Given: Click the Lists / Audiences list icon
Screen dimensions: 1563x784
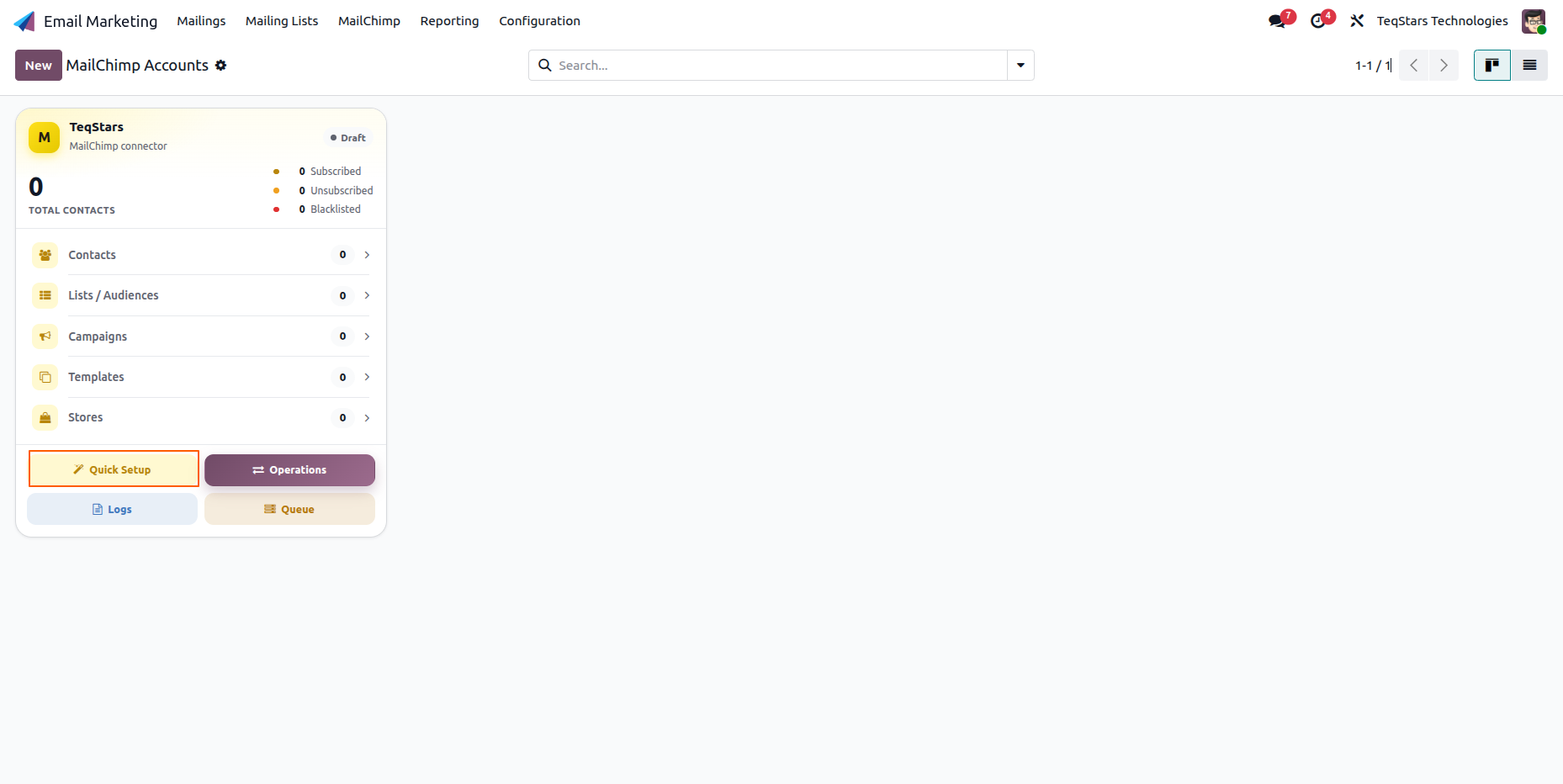Looking at the screenshot, I should click(45, 295).
